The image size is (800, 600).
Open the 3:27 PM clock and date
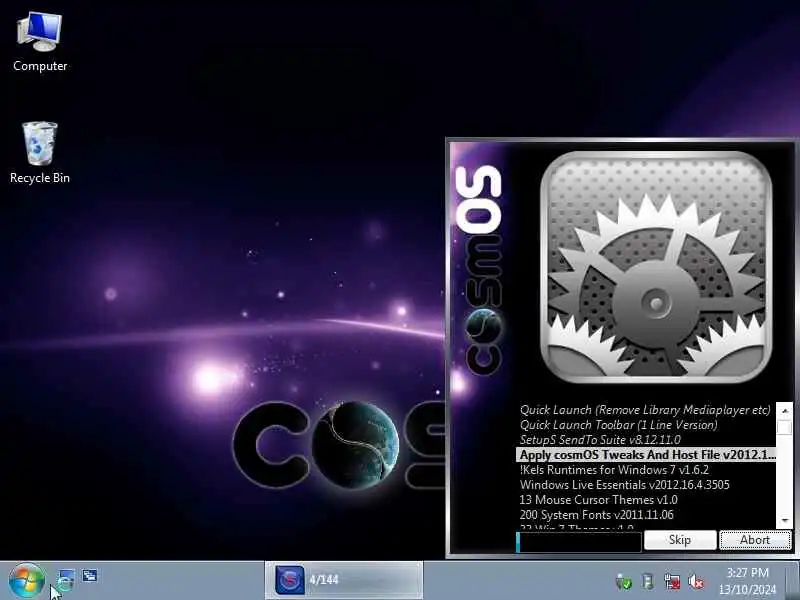(x=747, y=581)
